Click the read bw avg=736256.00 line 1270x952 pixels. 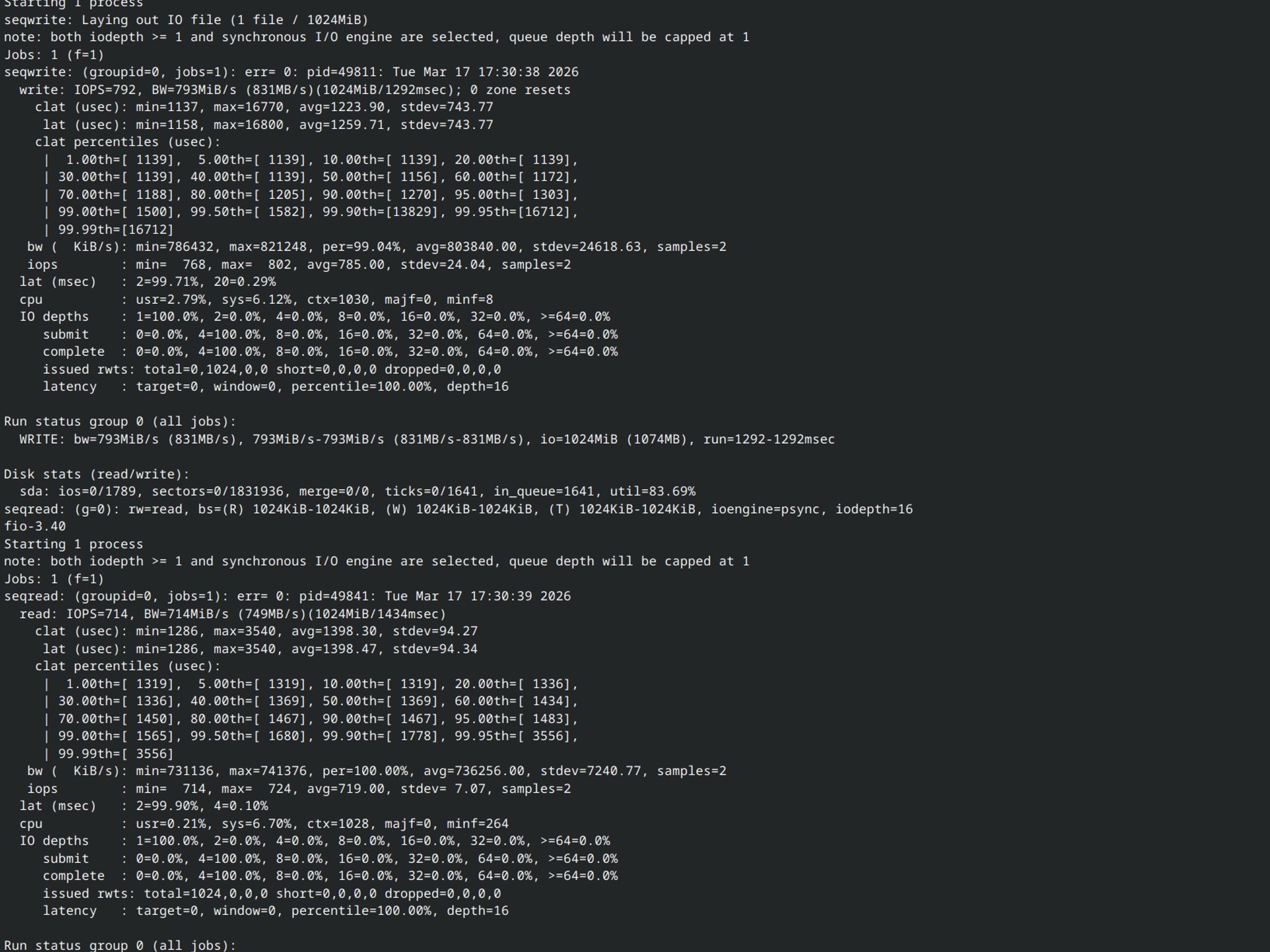(376, 771)
